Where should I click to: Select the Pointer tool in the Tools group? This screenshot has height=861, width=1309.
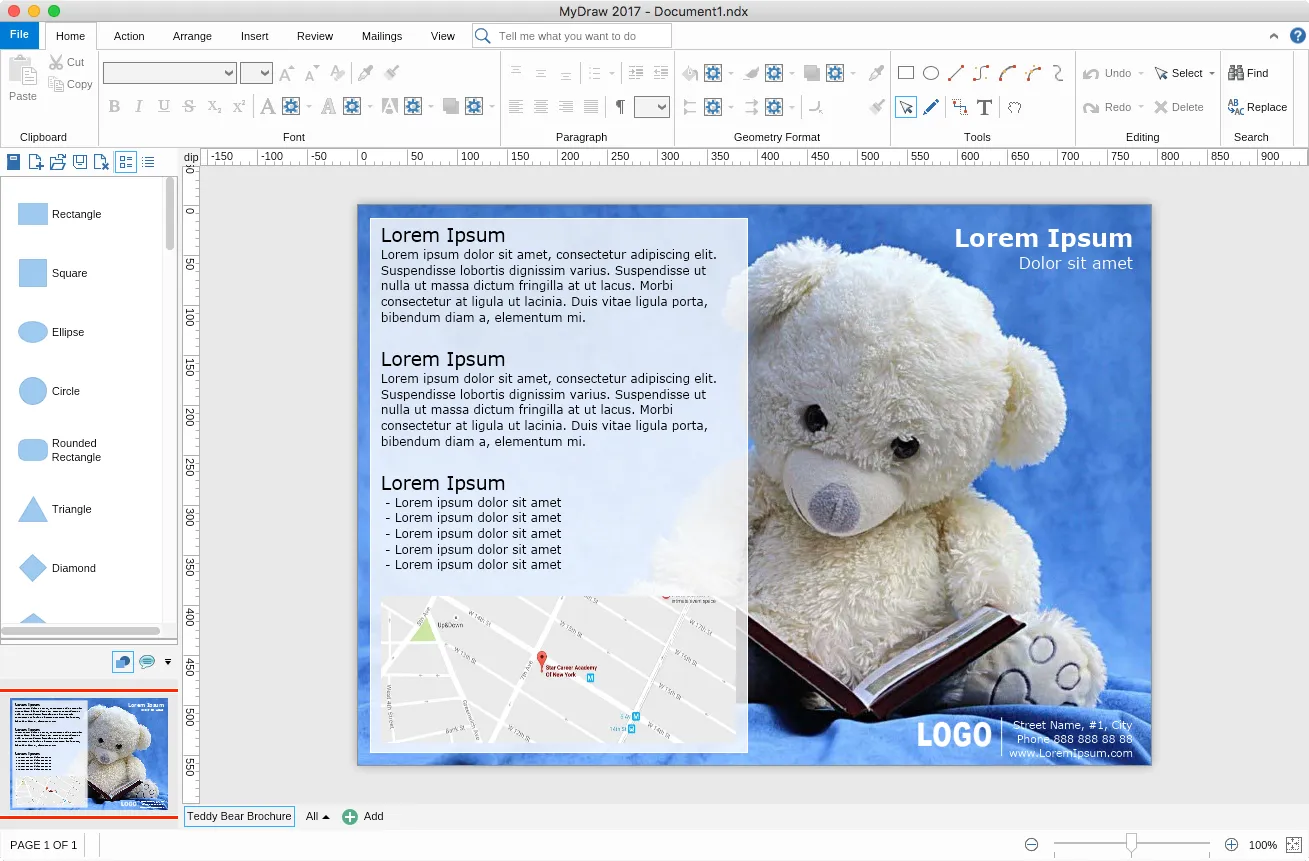(907, 107)
